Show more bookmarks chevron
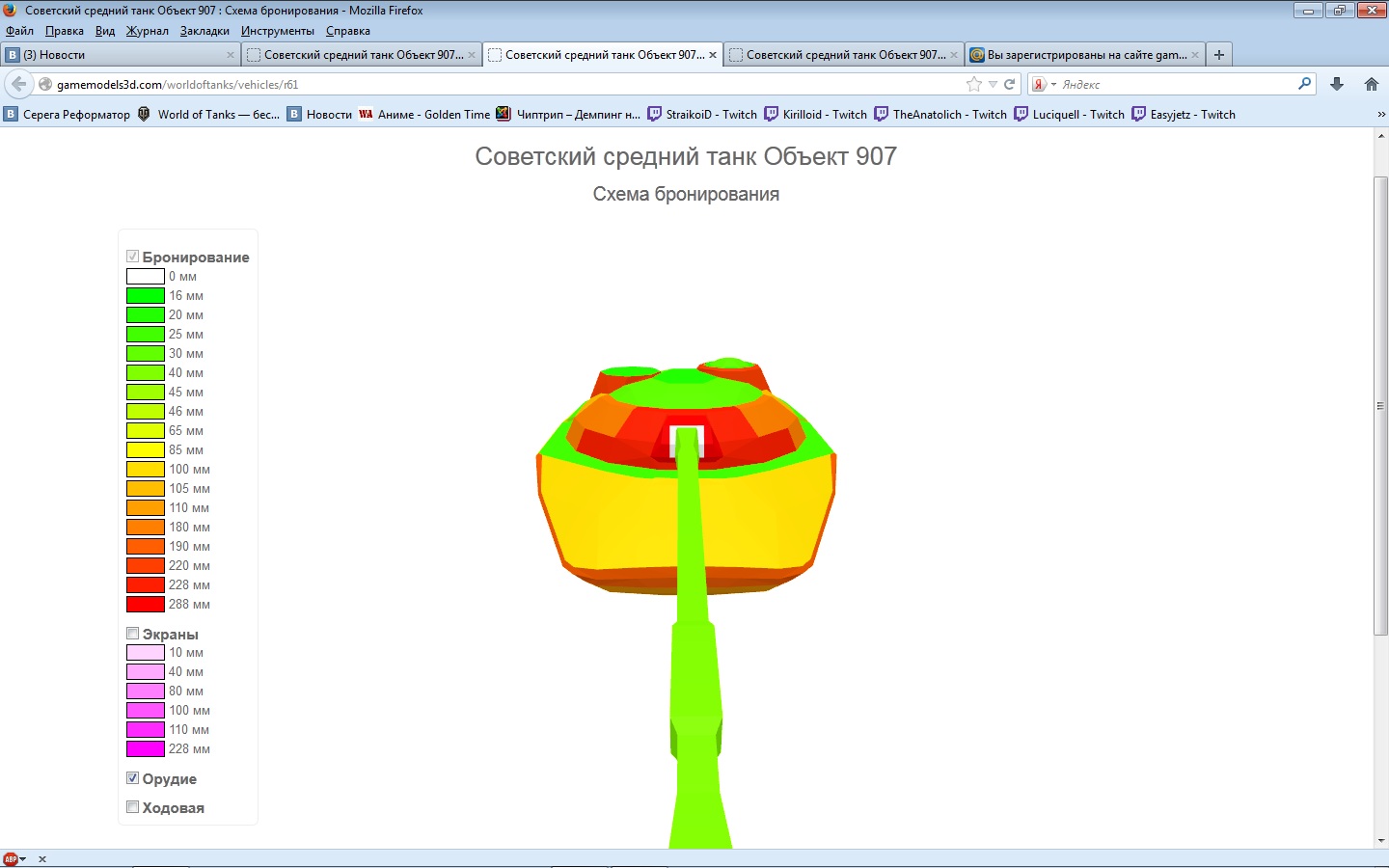The width and height of the screenshot is (1389, 868). (1380, 114)
